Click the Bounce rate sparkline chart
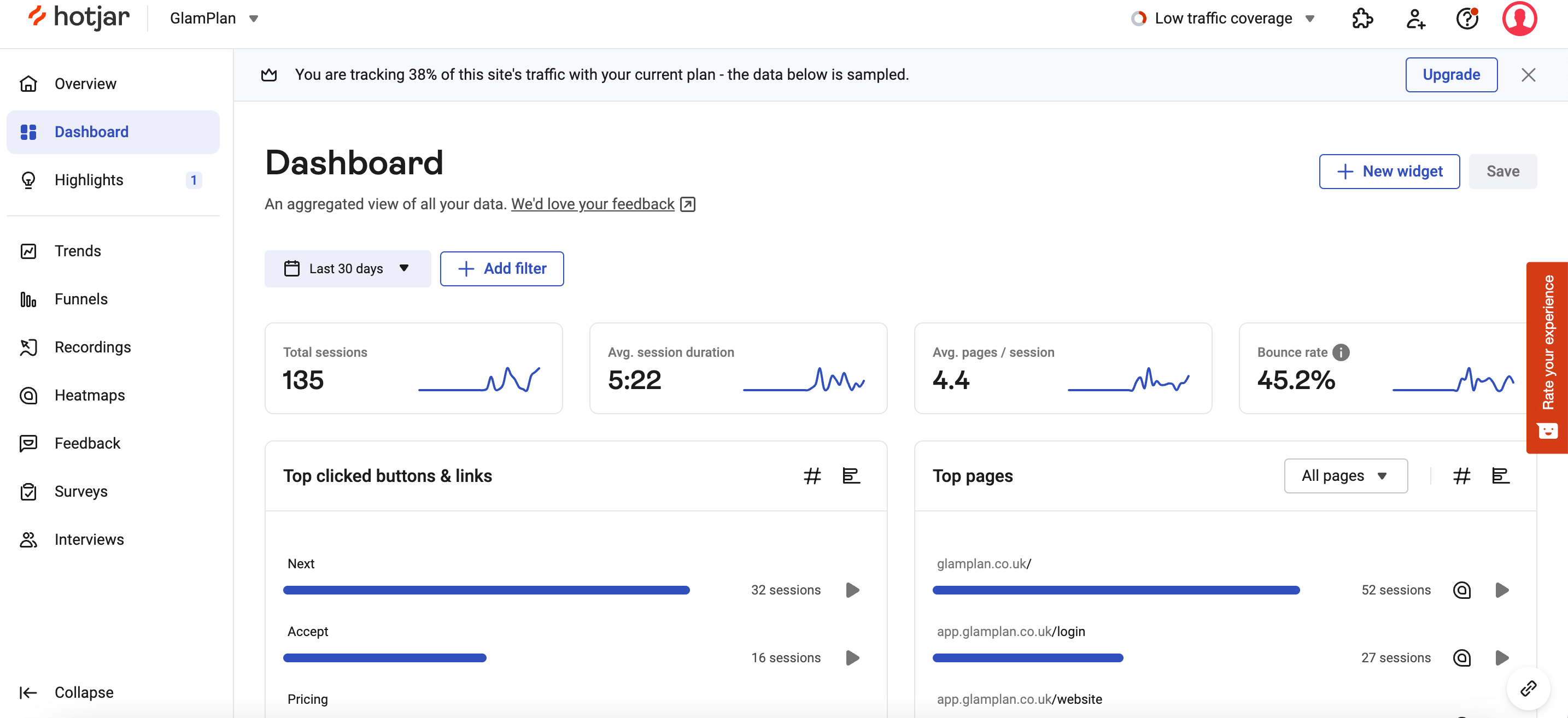1568x718 pixels. (1453, 379)
